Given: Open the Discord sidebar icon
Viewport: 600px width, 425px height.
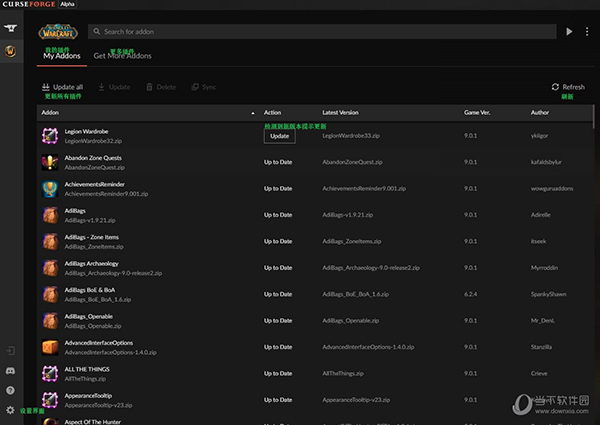Looking at the screenshot, I should tap(10, 371).
